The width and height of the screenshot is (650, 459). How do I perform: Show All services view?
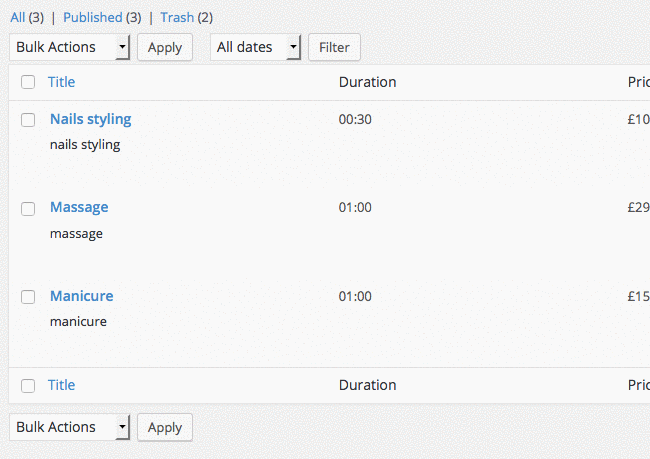tap(17, 17)
